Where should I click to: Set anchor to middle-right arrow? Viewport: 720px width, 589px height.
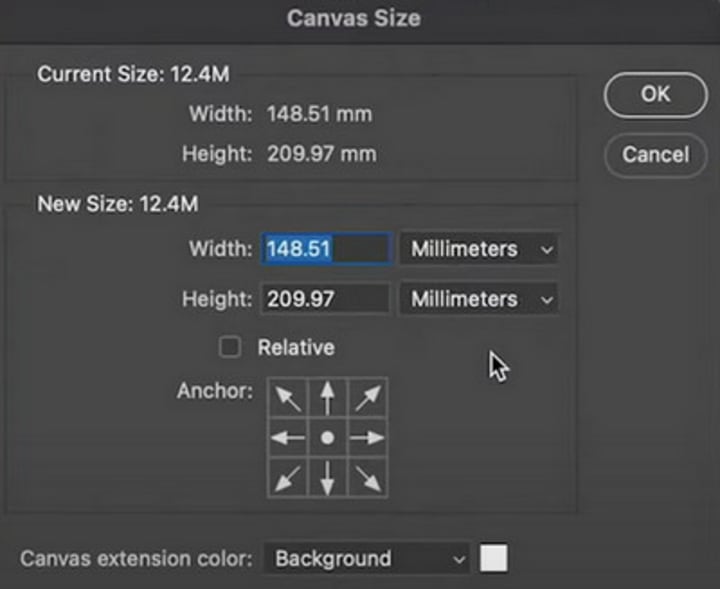(x=367, y=438)
